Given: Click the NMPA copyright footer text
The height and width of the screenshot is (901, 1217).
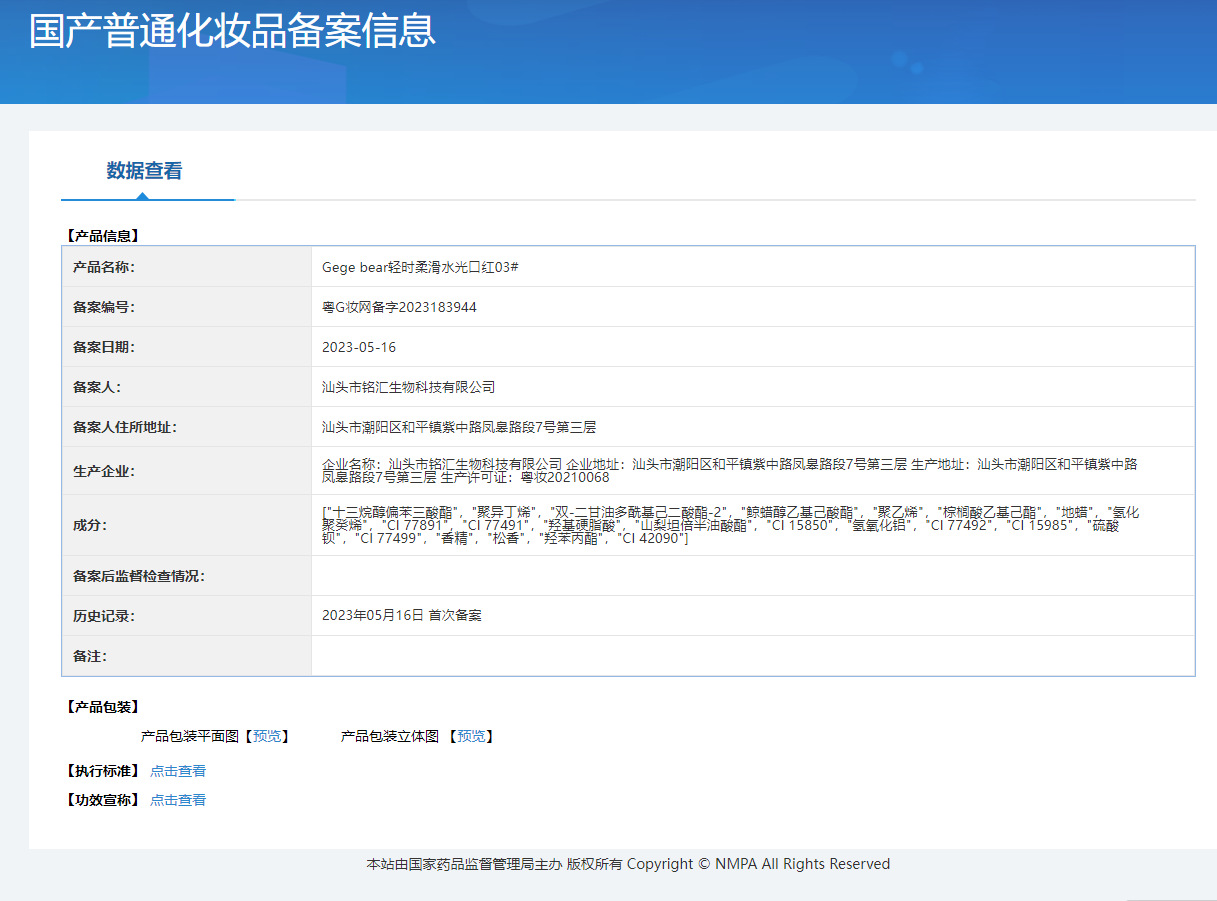Looking at the screenshot, I should (x=628, y=864).
